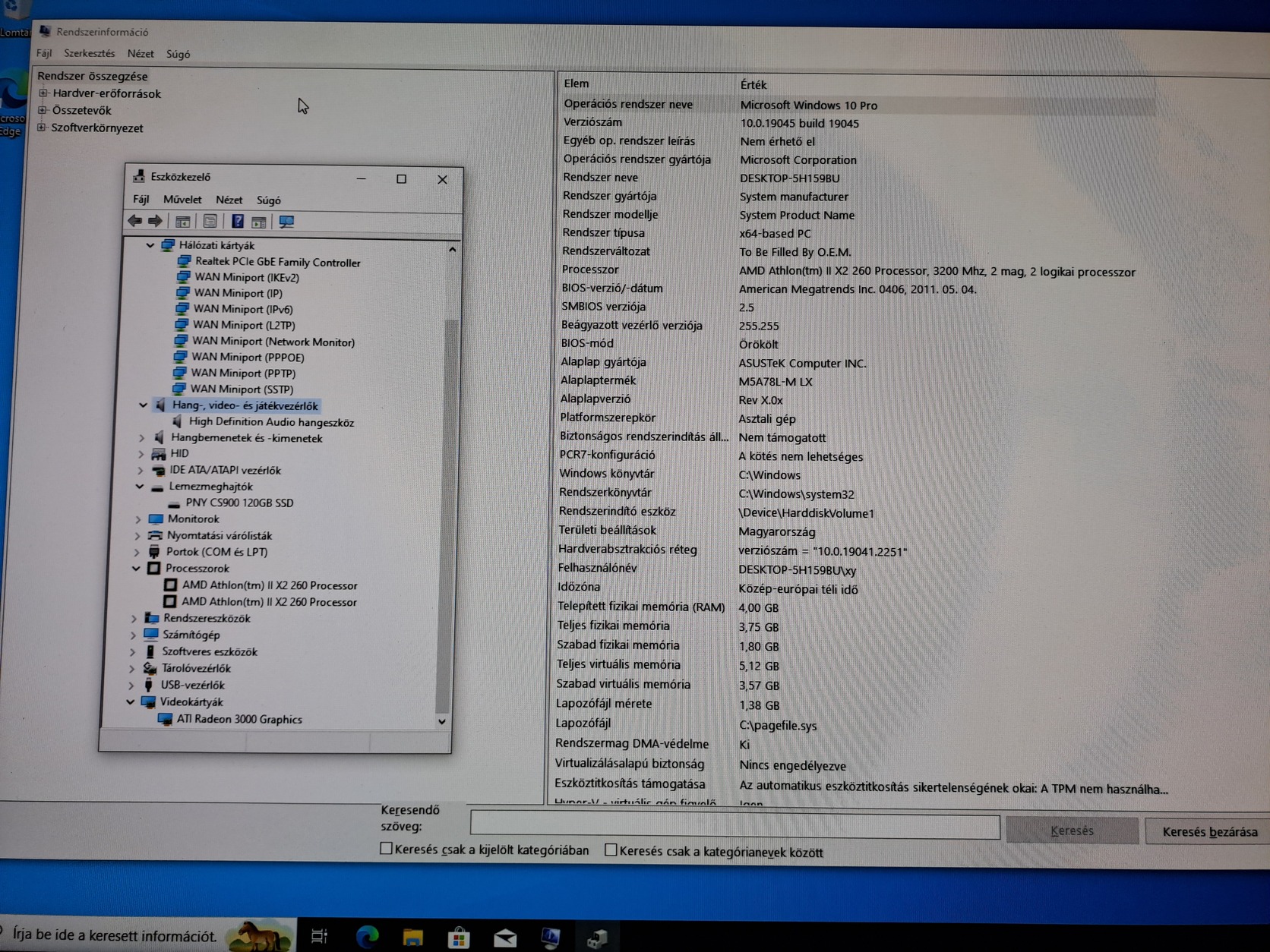Go back using Device Manager's back arrow
This screenshot has height=952, width=1270.
click(134, 221)
